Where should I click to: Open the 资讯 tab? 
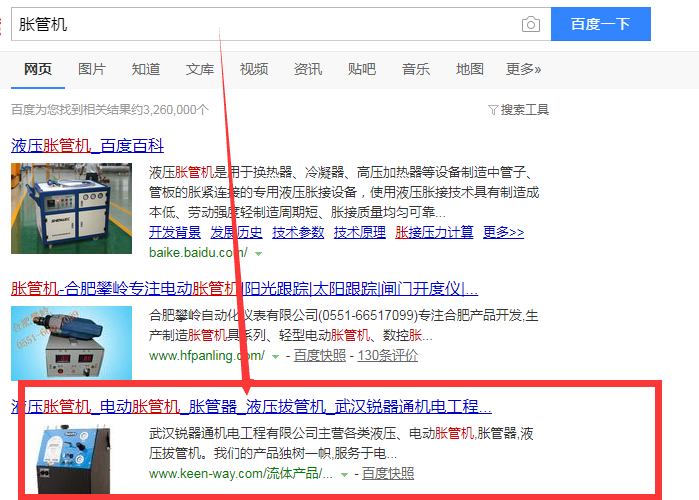pos(308,69)
